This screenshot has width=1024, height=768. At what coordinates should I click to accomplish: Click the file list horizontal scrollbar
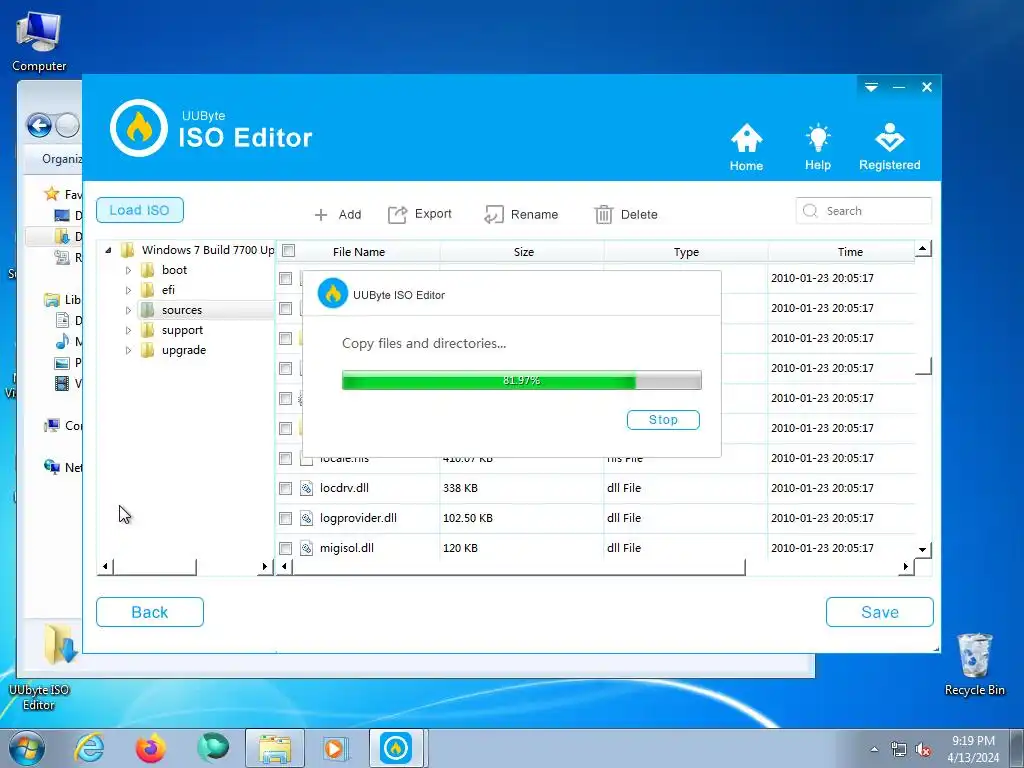click(x=519, y=566)
